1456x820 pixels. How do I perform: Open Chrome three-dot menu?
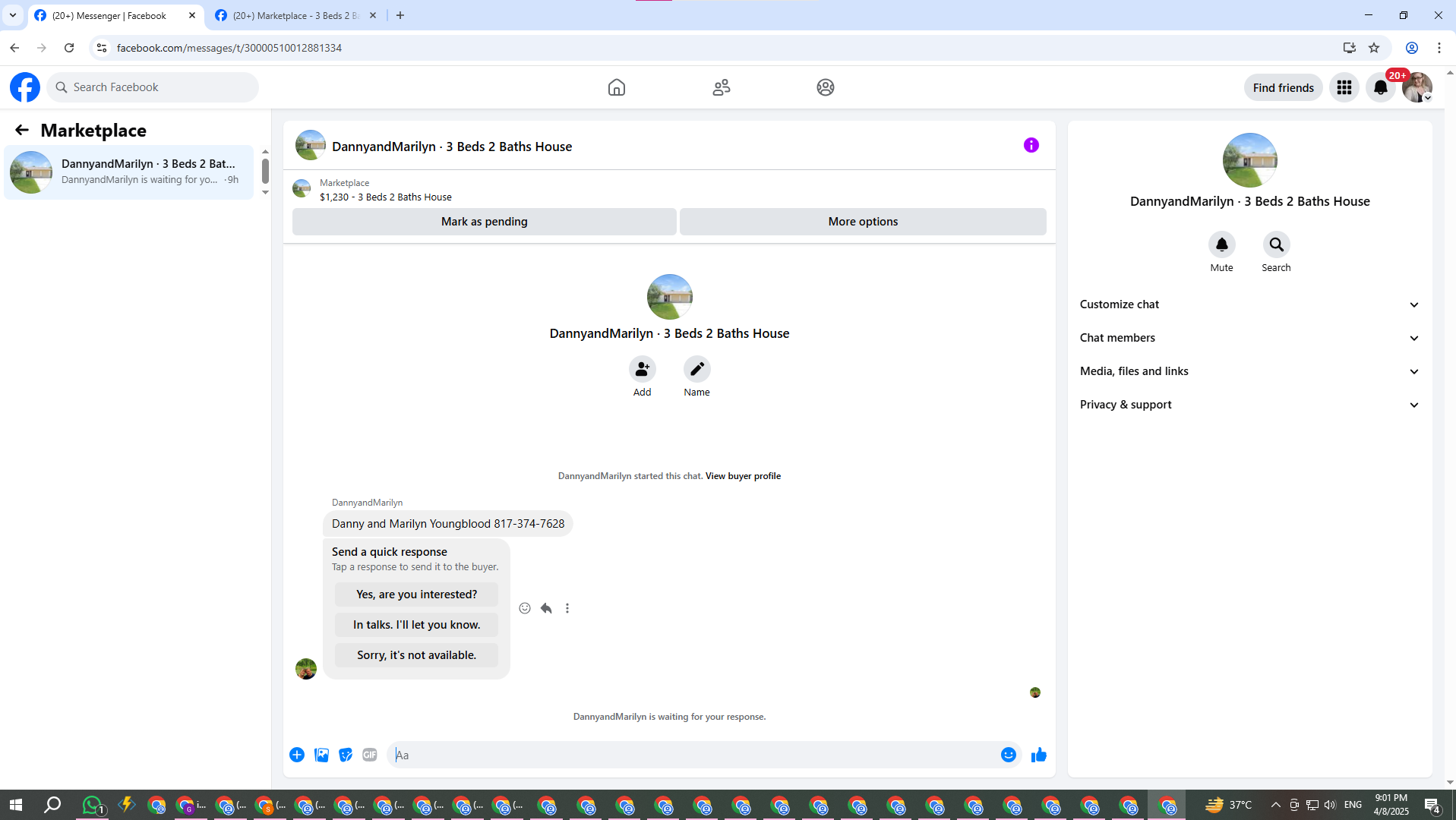[1439, 48]
